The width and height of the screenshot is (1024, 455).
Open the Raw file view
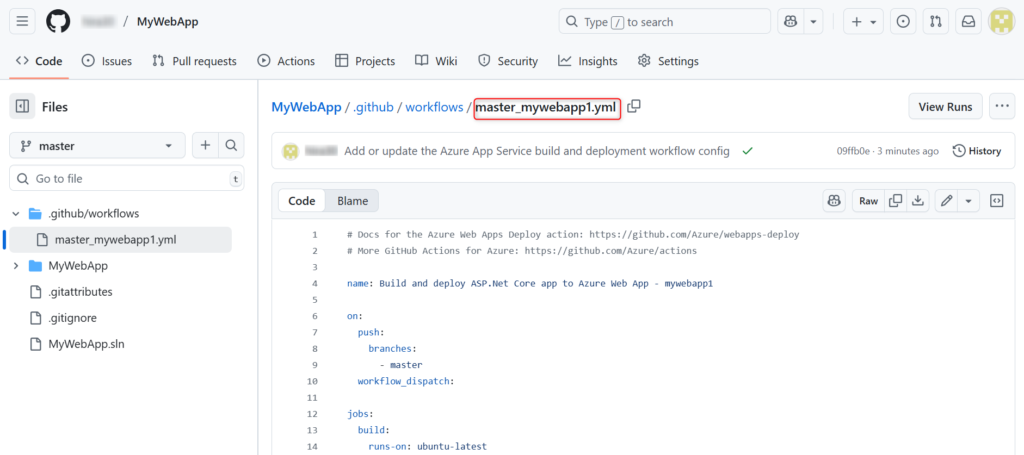[869, 200]
